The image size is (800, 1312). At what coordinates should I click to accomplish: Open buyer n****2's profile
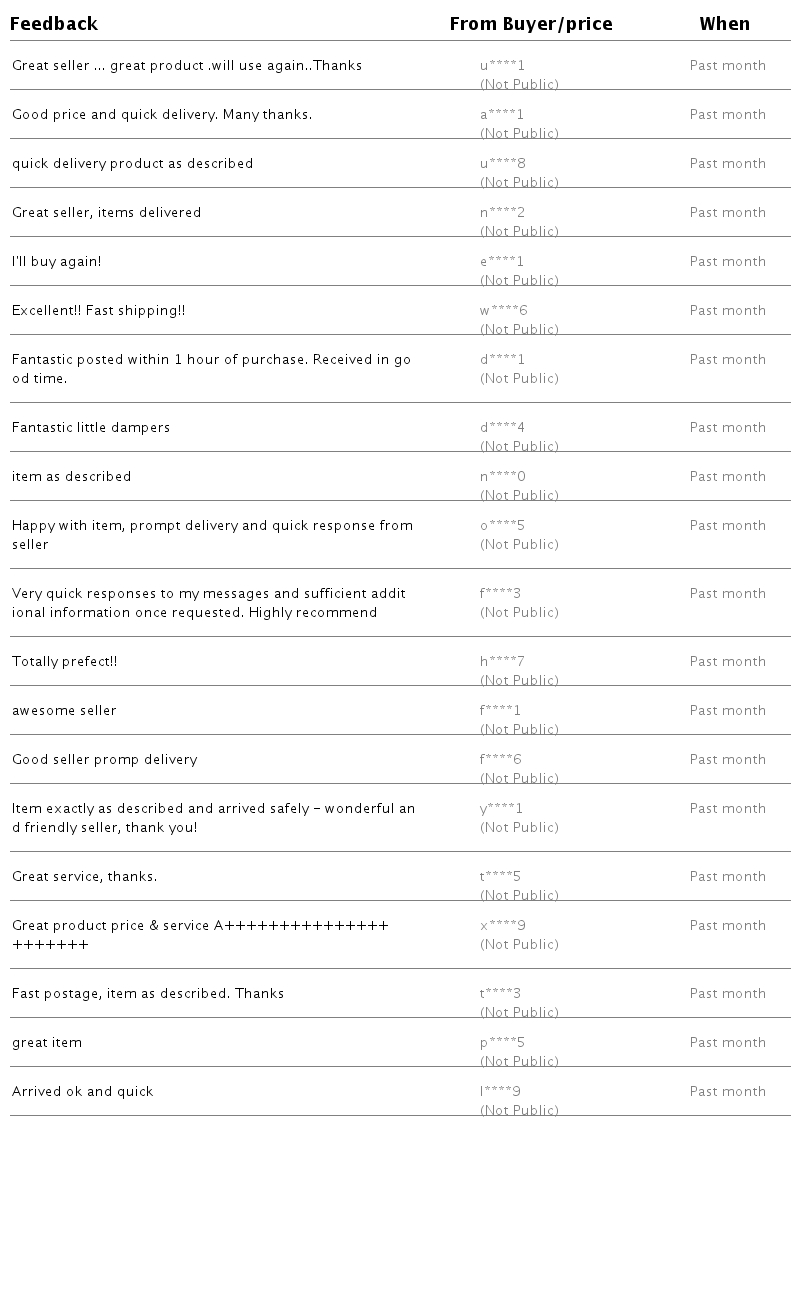502,213
